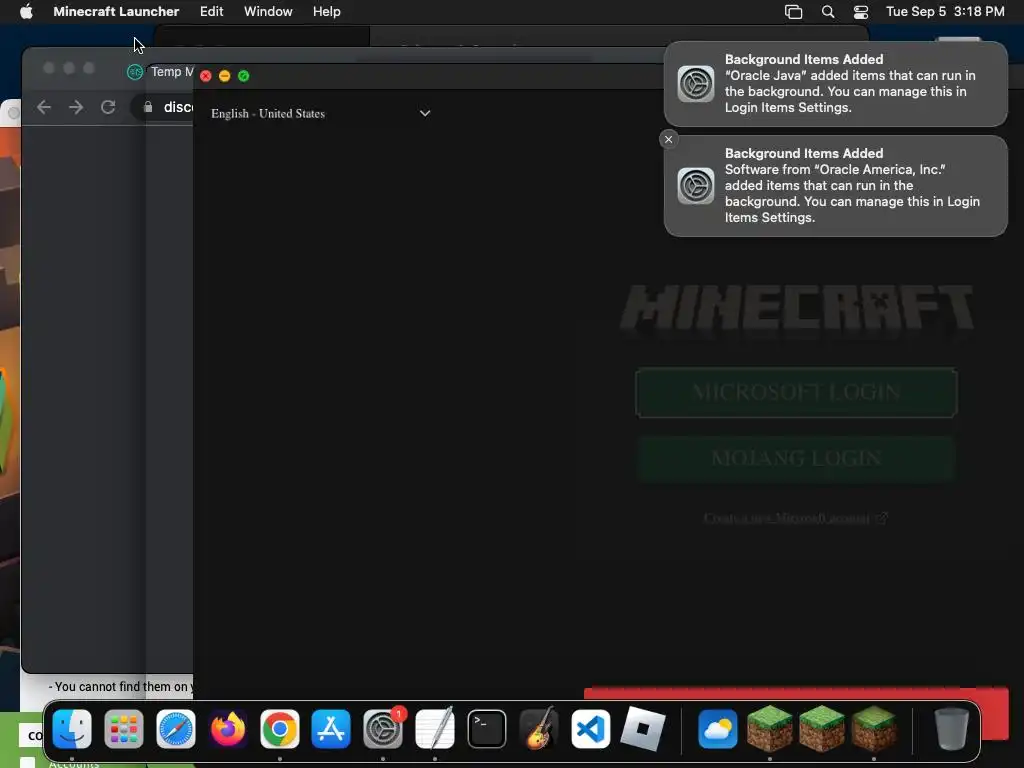The width and height of the screenshot is (1024, 768).
Task: Dismiss the Oracle America notification with X
Action: [x=668, y=139]
